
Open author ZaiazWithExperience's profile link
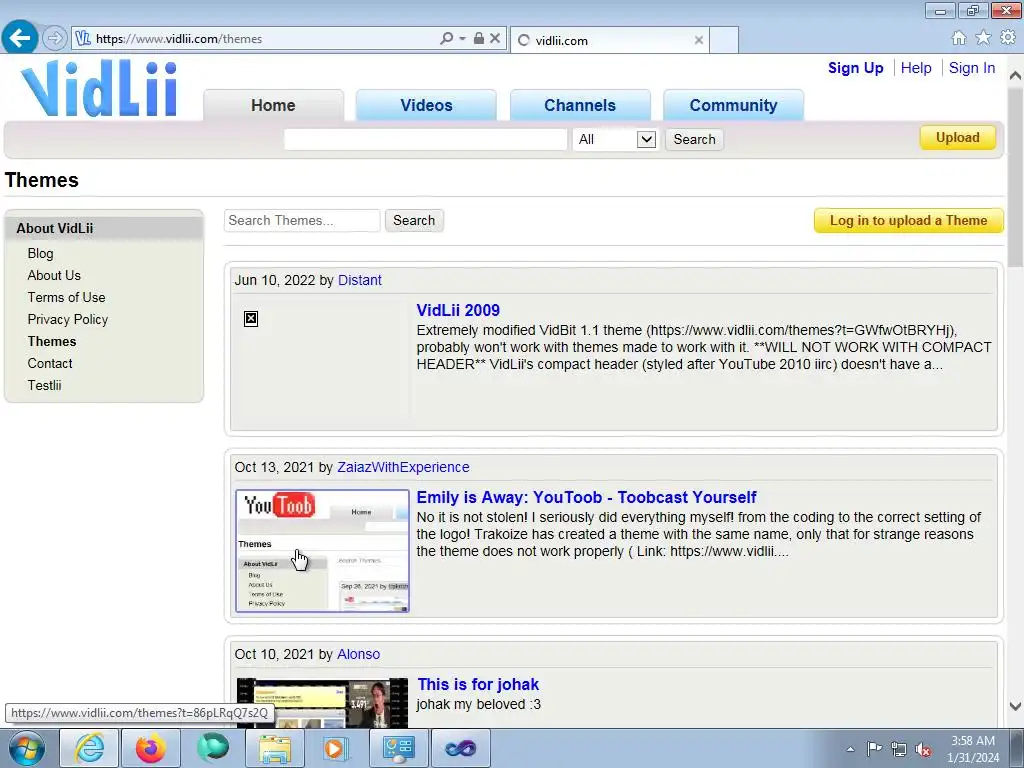(403, 468)
